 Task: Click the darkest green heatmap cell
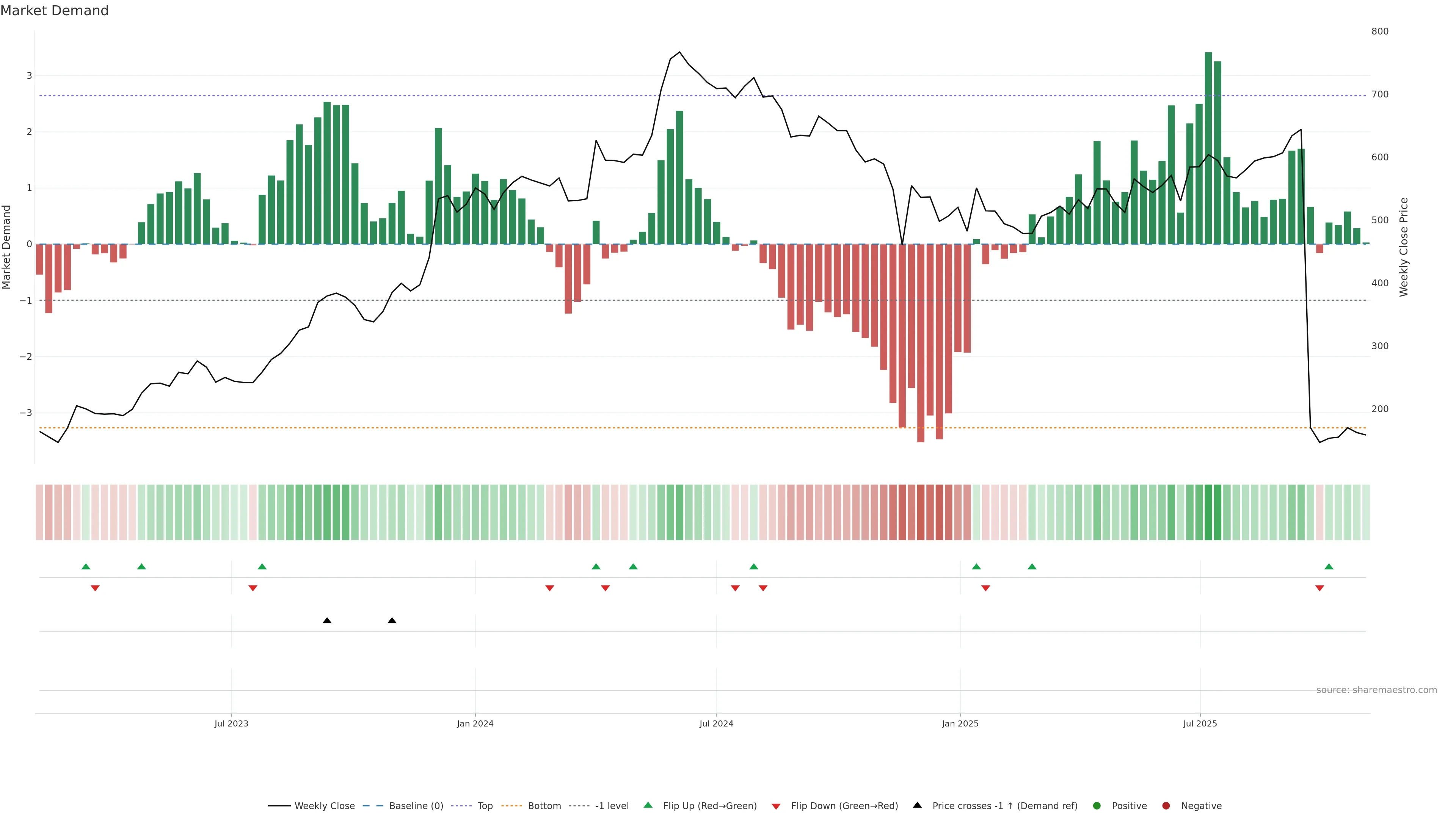[1208, 512]
